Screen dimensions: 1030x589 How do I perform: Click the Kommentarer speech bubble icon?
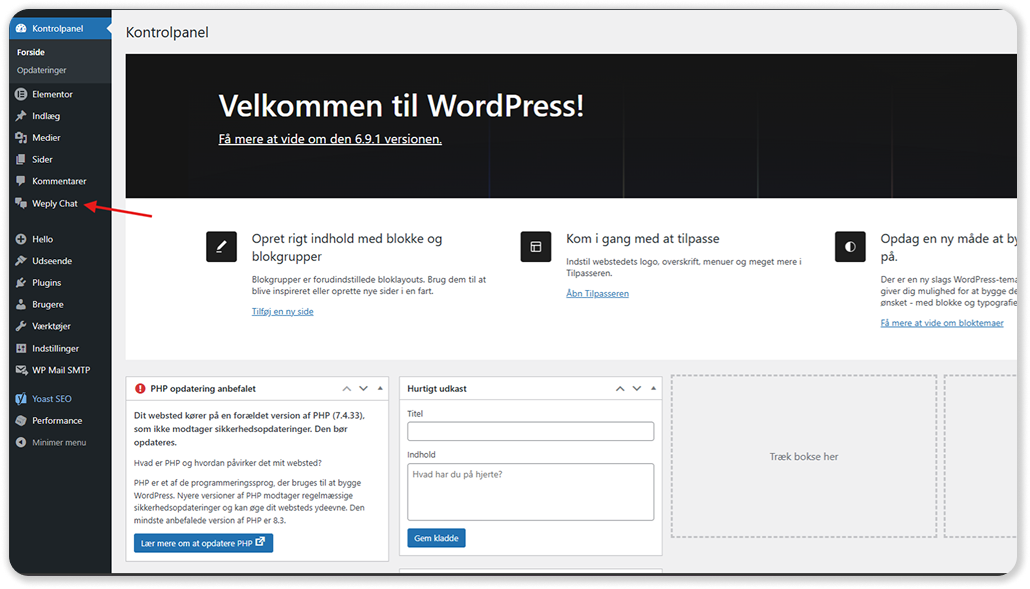coord(21,181)
